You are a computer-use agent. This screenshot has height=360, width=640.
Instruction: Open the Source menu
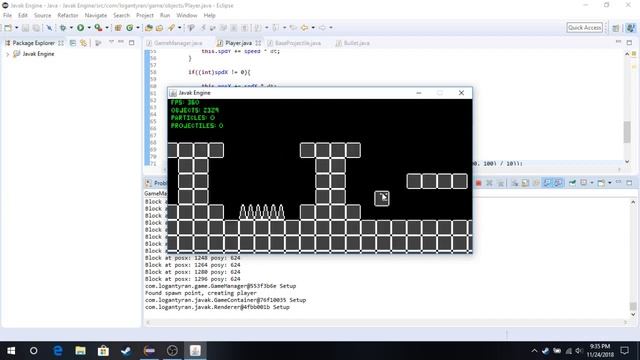click(42, 16)
